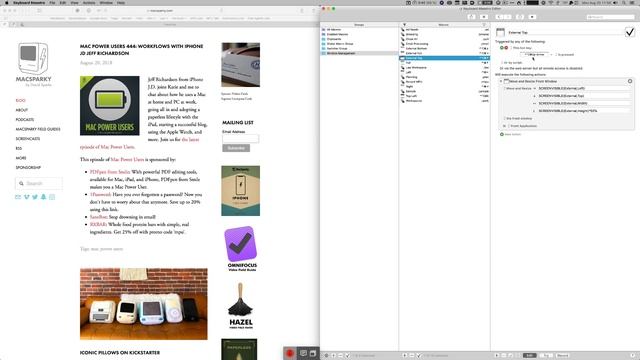Image resolution: width=640 pixels, height=360 pixels.
Task: Click the macro name field 'External Top'
Action: 564,32
